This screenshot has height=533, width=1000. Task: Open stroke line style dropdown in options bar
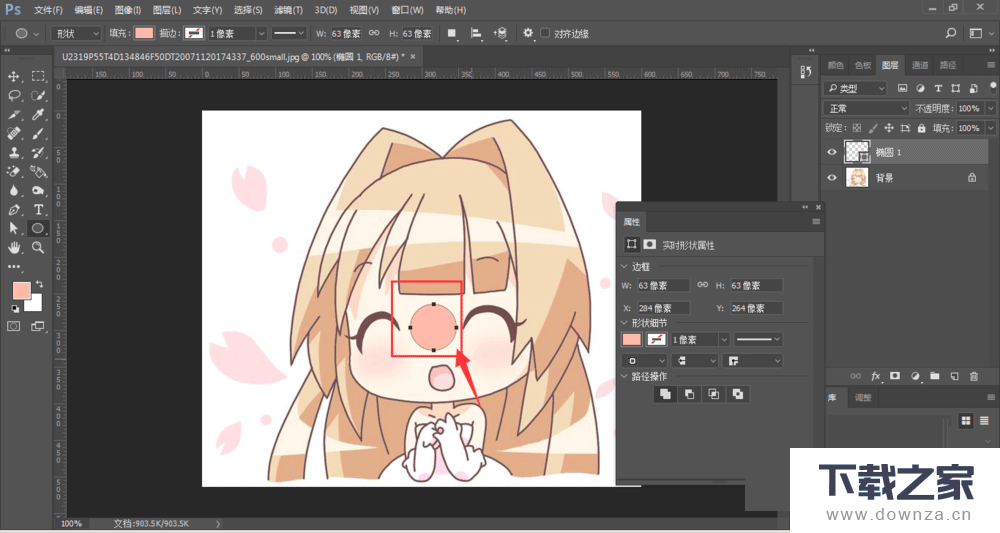point(289,33)
